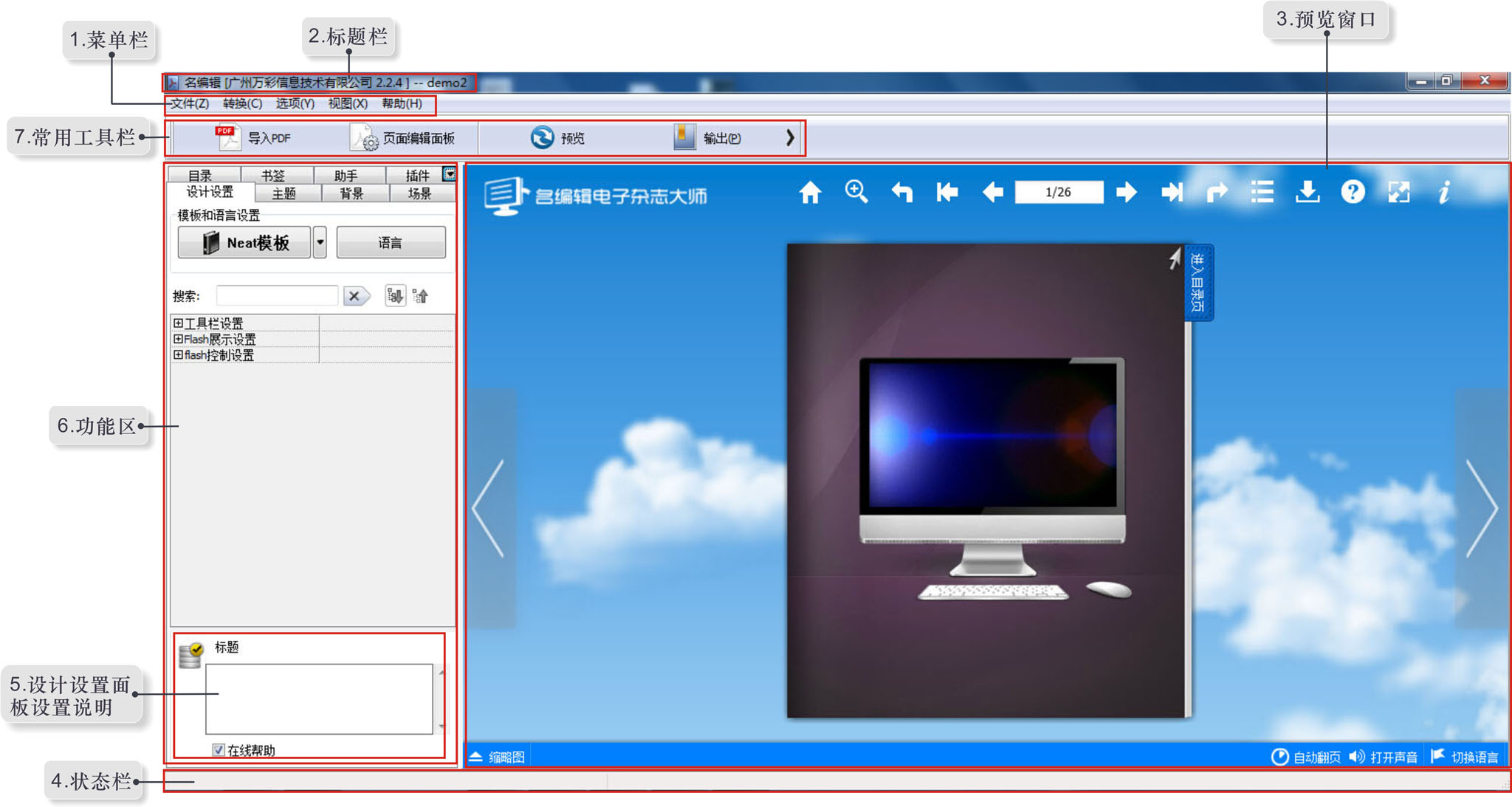Image resolution: width=1512 pixels, height=807 pixels.
Task: Toggle fullscreen with the expand icon
Action: pyautogui.click(x=1398, y=192)
